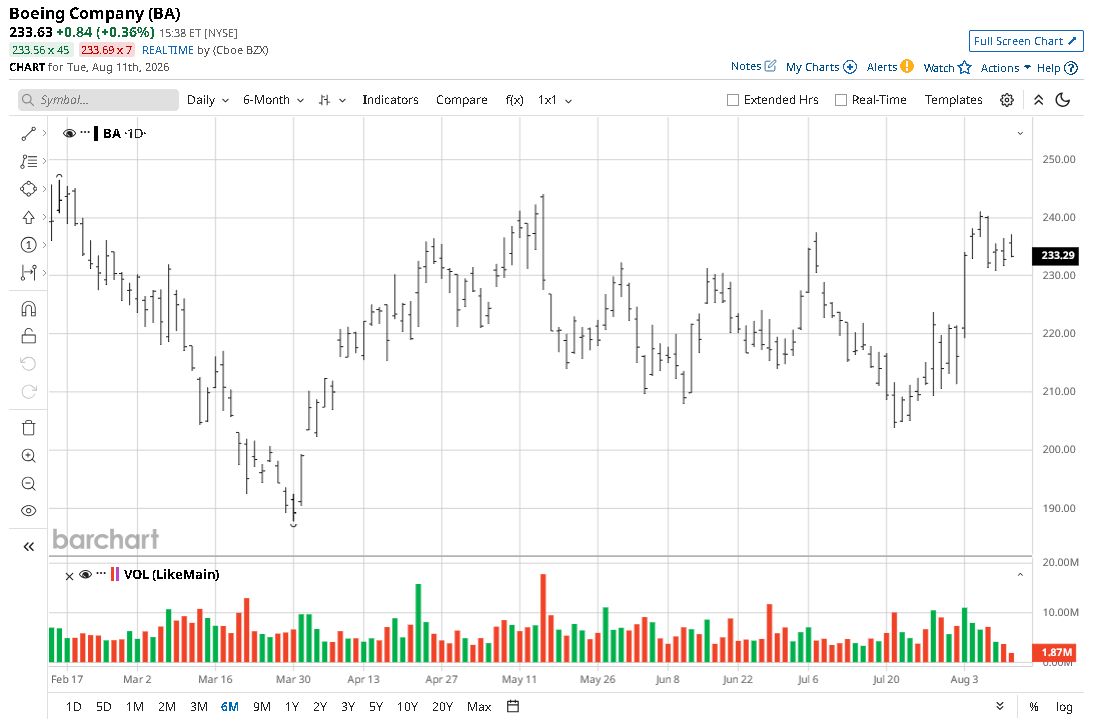The width and height of the screenshot is (1103, 722).
Task: Open chart settings gear
Action: [1007, 100]
